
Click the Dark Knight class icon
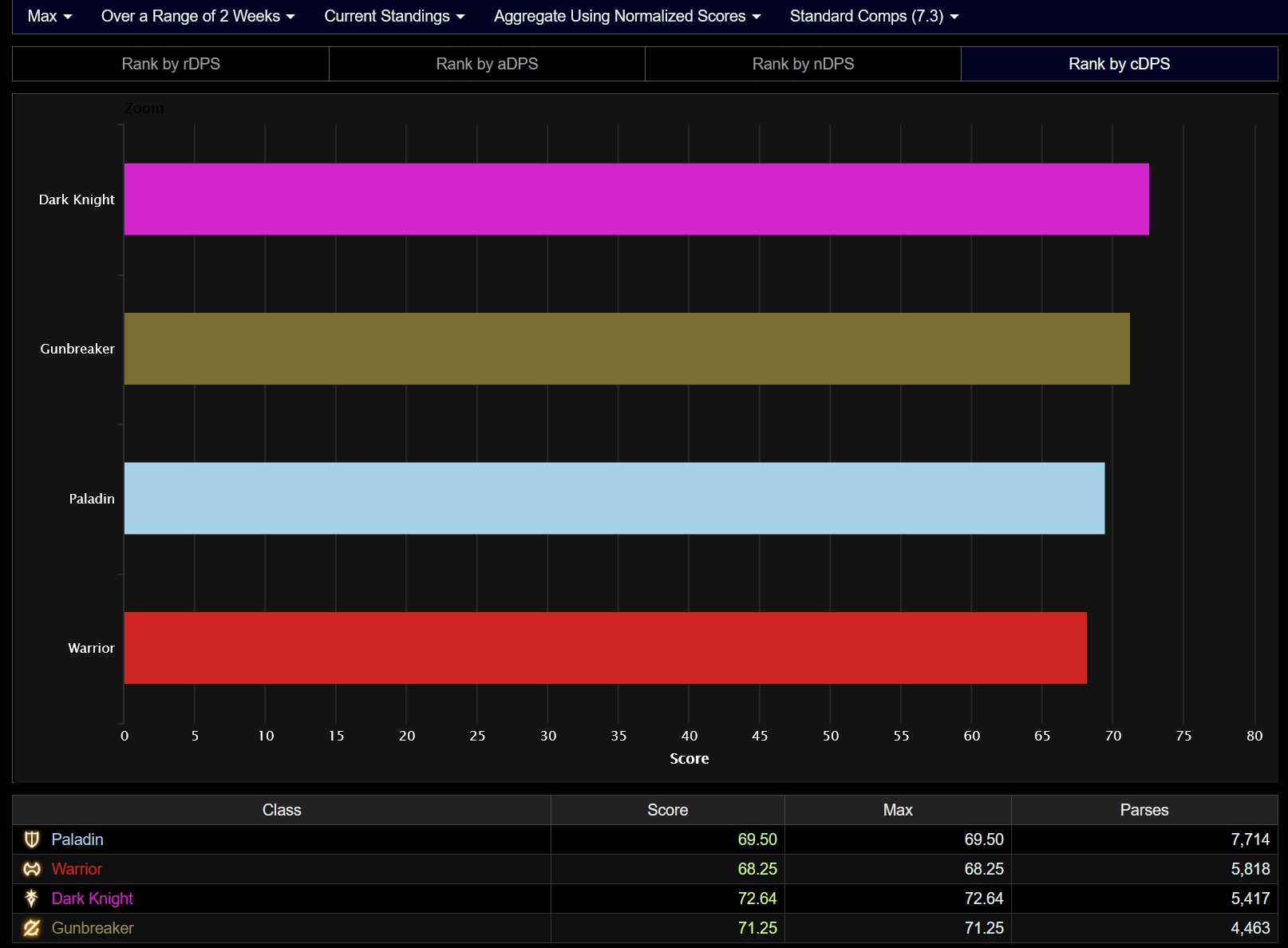32,899
